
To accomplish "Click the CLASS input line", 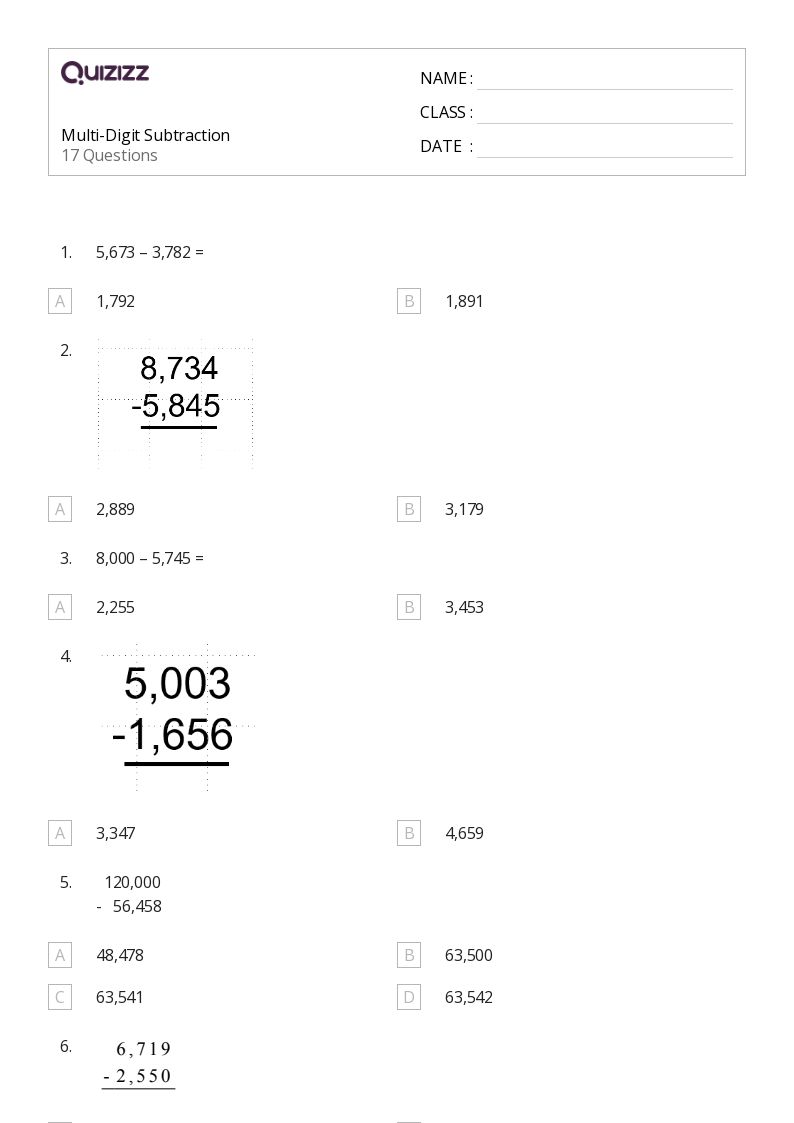I will [x=604, y=113].
